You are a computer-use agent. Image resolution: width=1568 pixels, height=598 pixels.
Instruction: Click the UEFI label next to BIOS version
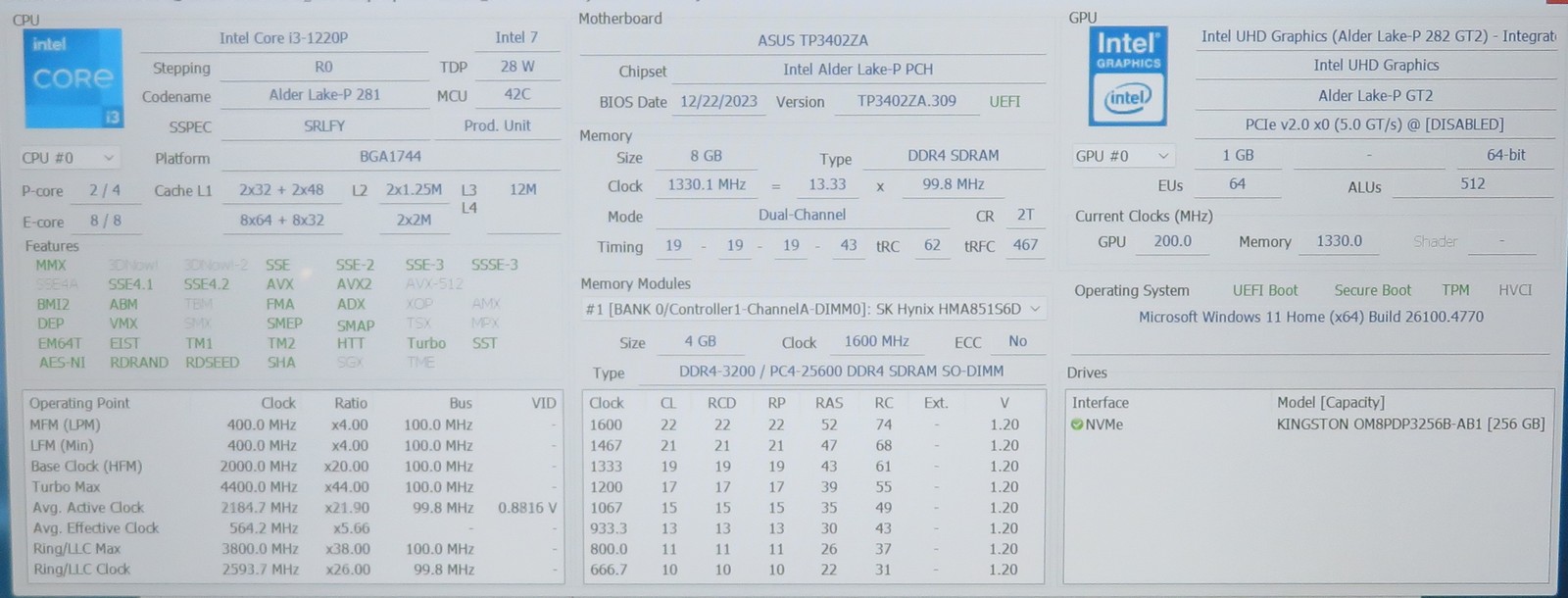(x=1004, y=101)
